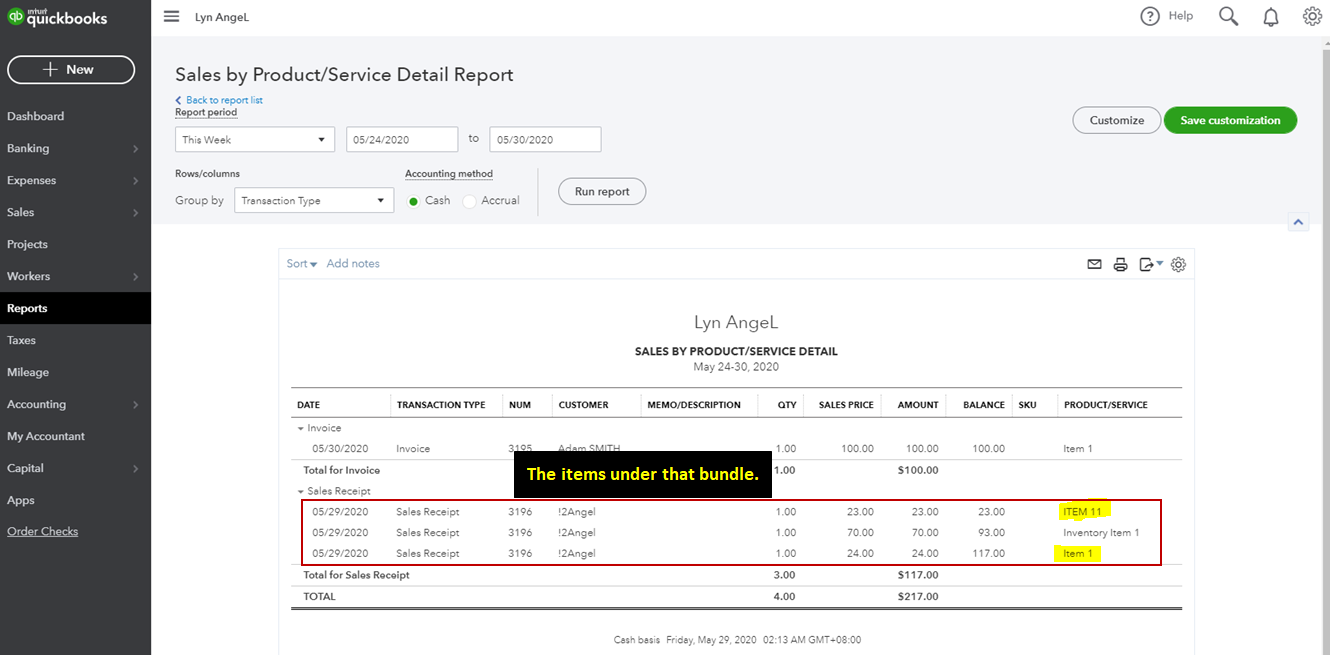The width and height of the screenshot is (1330, 655).
Task: Open the email report icon
Action: pyautogui.click(x=1093, y=264)
